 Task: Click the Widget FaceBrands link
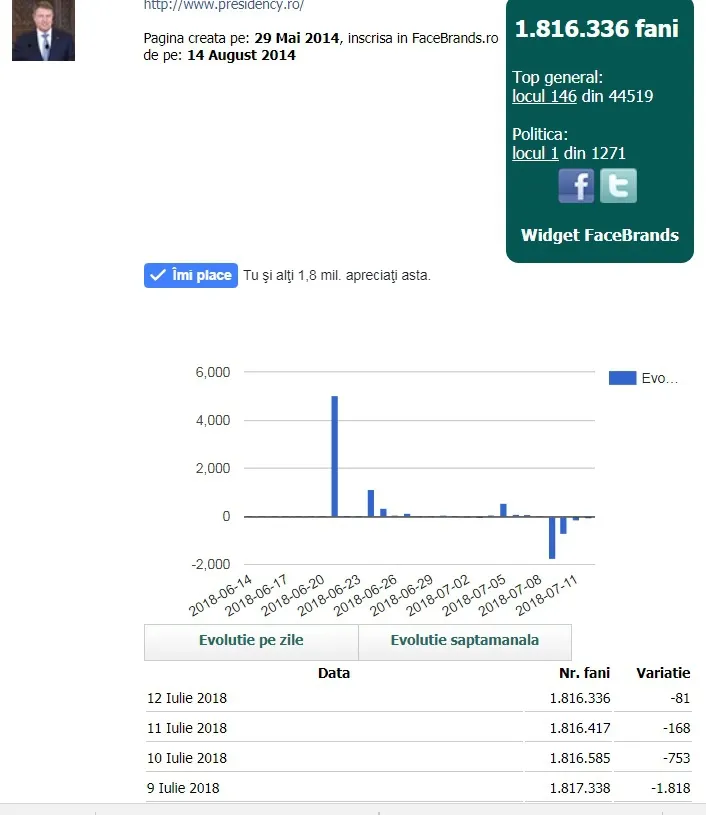point(599,235)
